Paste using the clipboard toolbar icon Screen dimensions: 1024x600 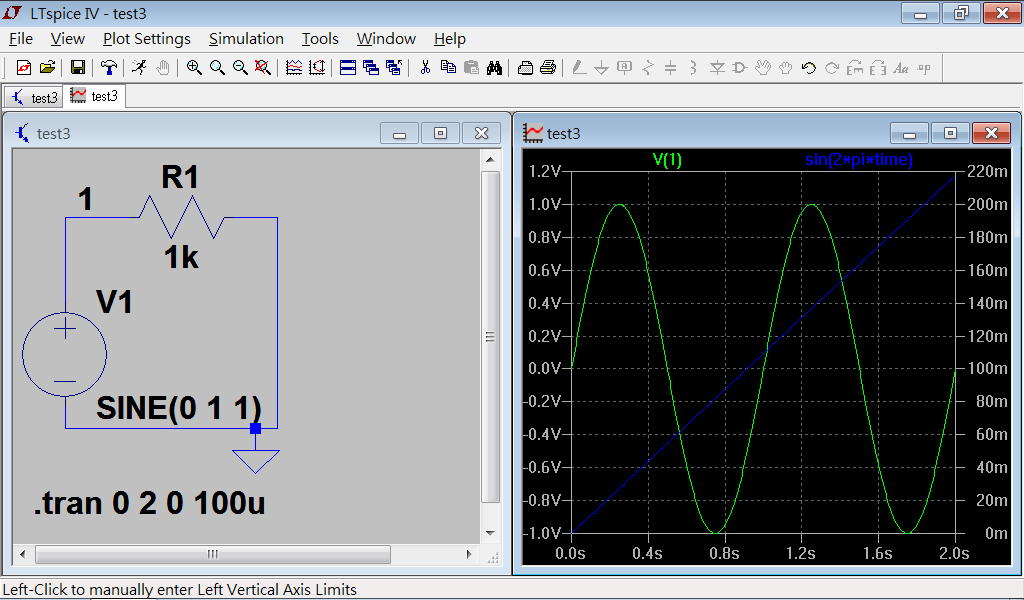[x=471, y=67]
